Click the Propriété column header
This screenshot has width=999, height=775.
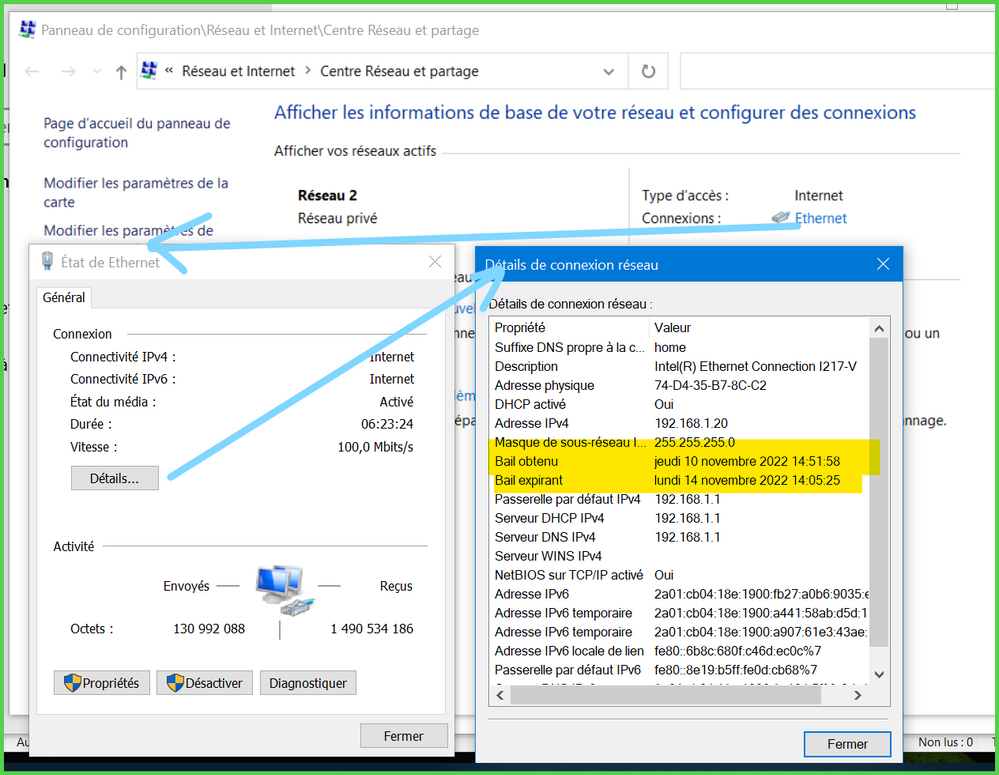tap(570, 328)
